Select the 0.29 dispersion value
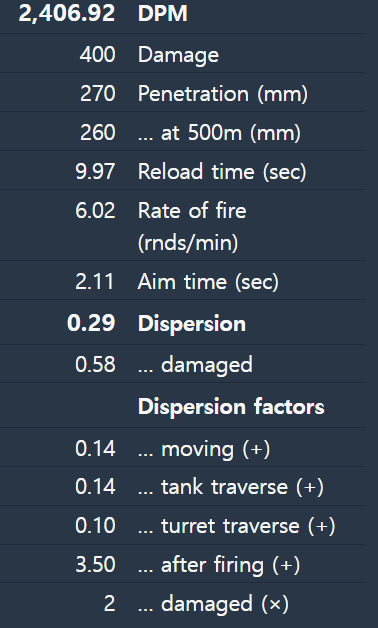This screenshot has height=628, width=378. pyautogui.click(x=91, y=323)
